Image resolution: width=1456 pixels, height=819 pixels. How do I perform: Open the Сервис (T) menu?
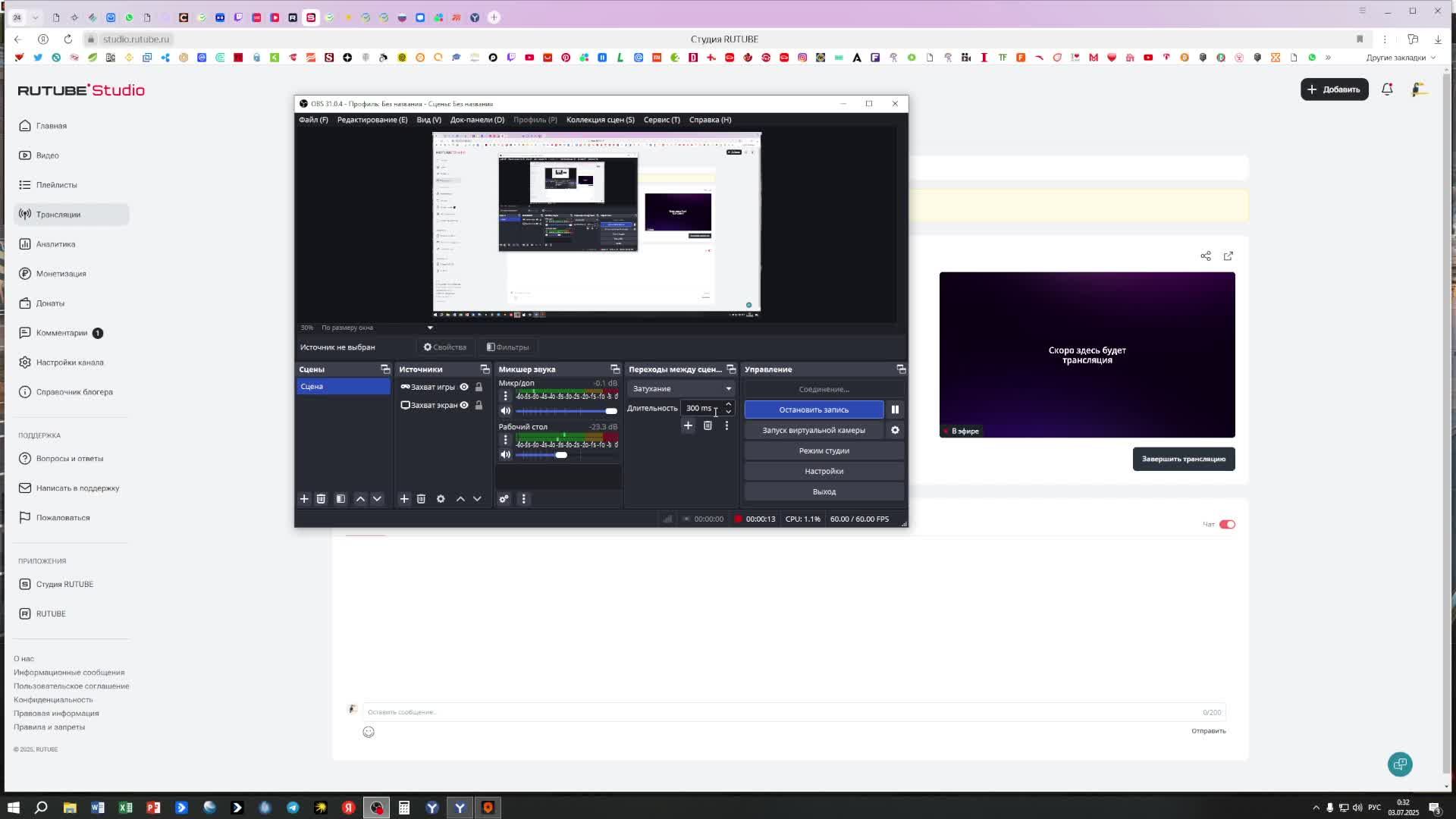[x=661, y=120]
